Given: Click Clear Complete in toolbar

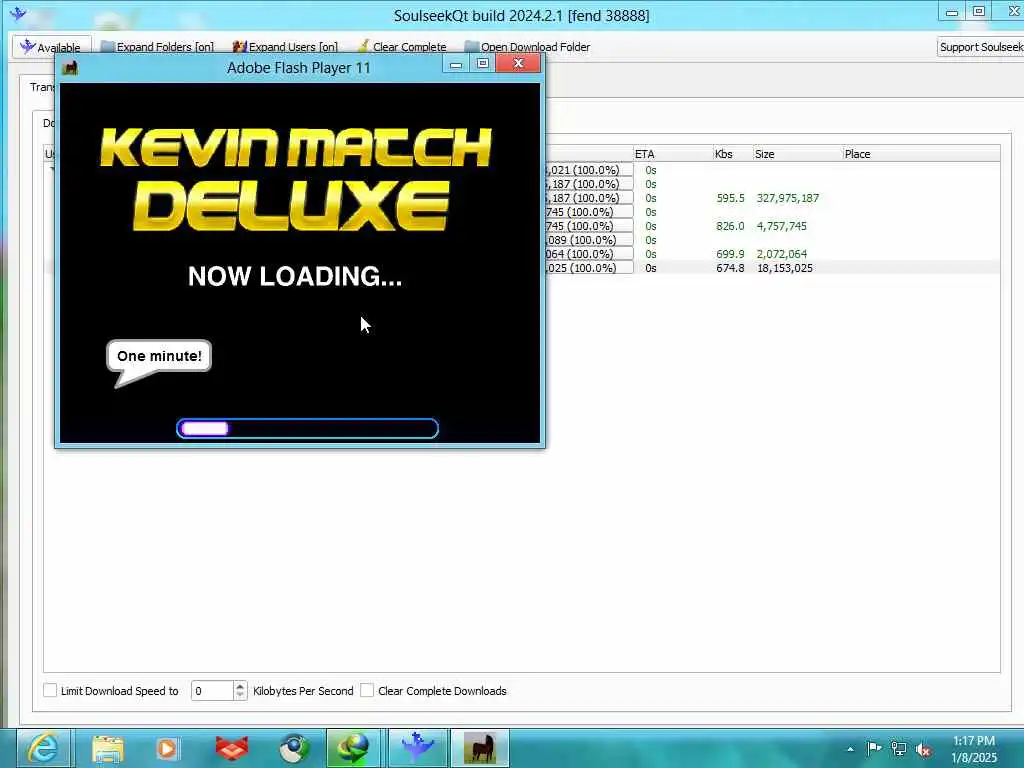Looking at the screenshot, I should click(402, 47).
